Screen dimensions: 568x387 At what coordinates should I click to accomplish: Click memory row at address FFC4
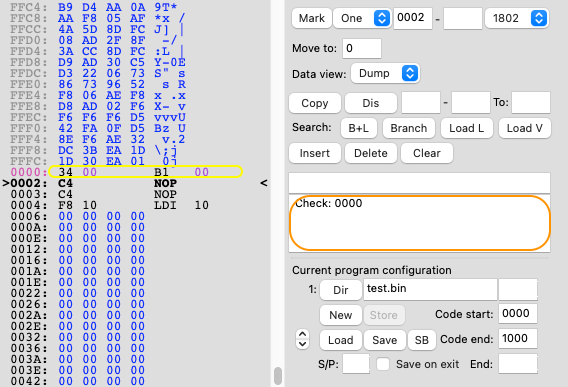[94, 7]
